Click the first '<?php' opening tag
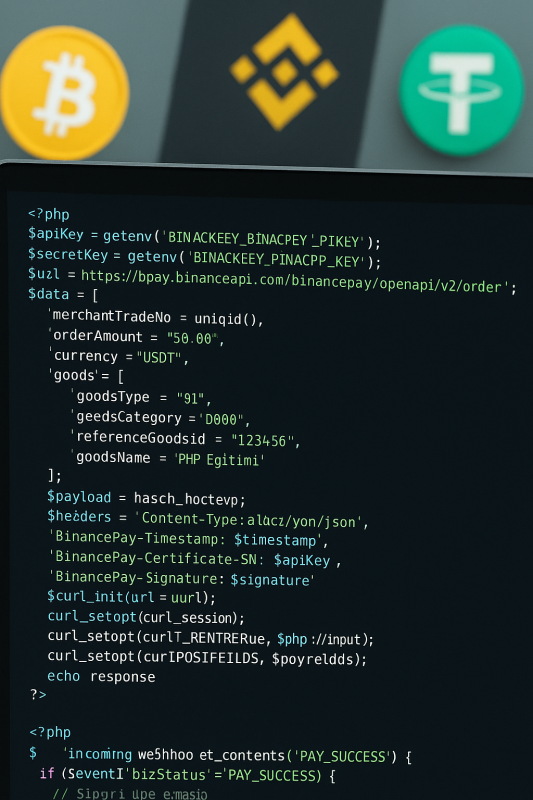The height and width of the screenshot is (800, 533). tap(49, 214)
